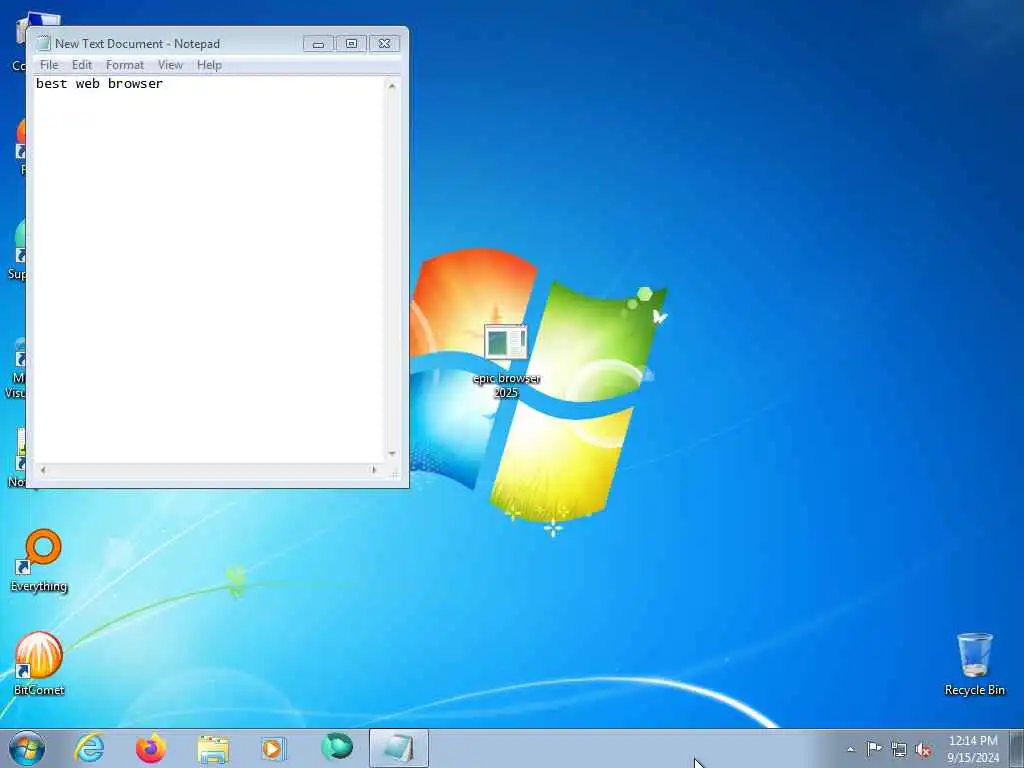Click the Notepad taskbar button
The image size is (1024, 768).
click(398, 748)
